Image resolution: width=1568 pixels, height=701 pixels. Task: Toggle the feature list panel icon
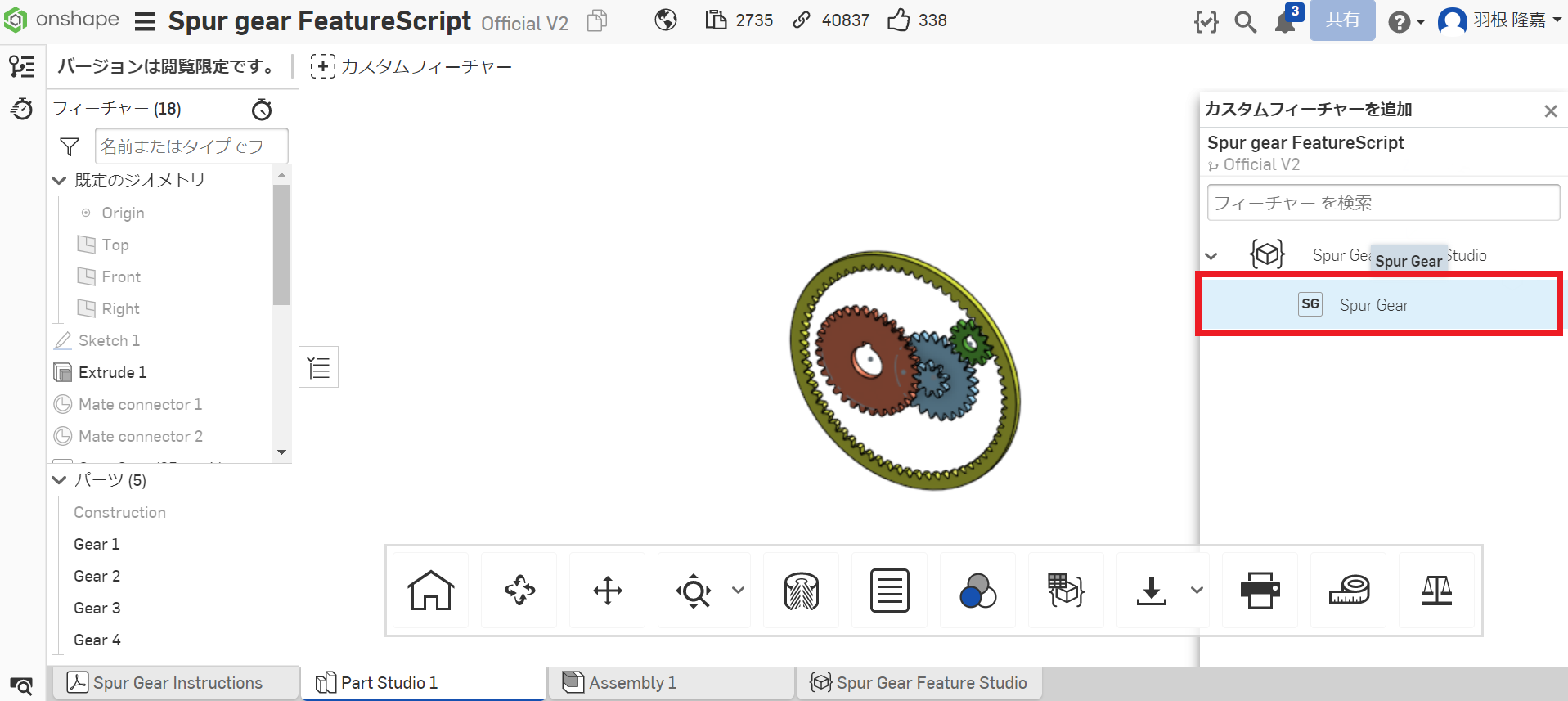22,66
